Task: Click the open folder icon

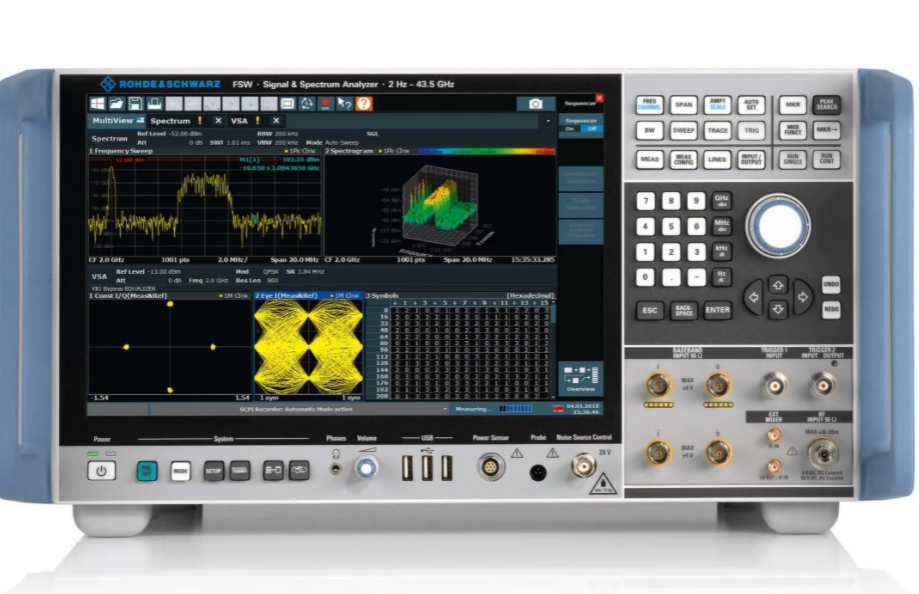Action: [x=117, y=104]
